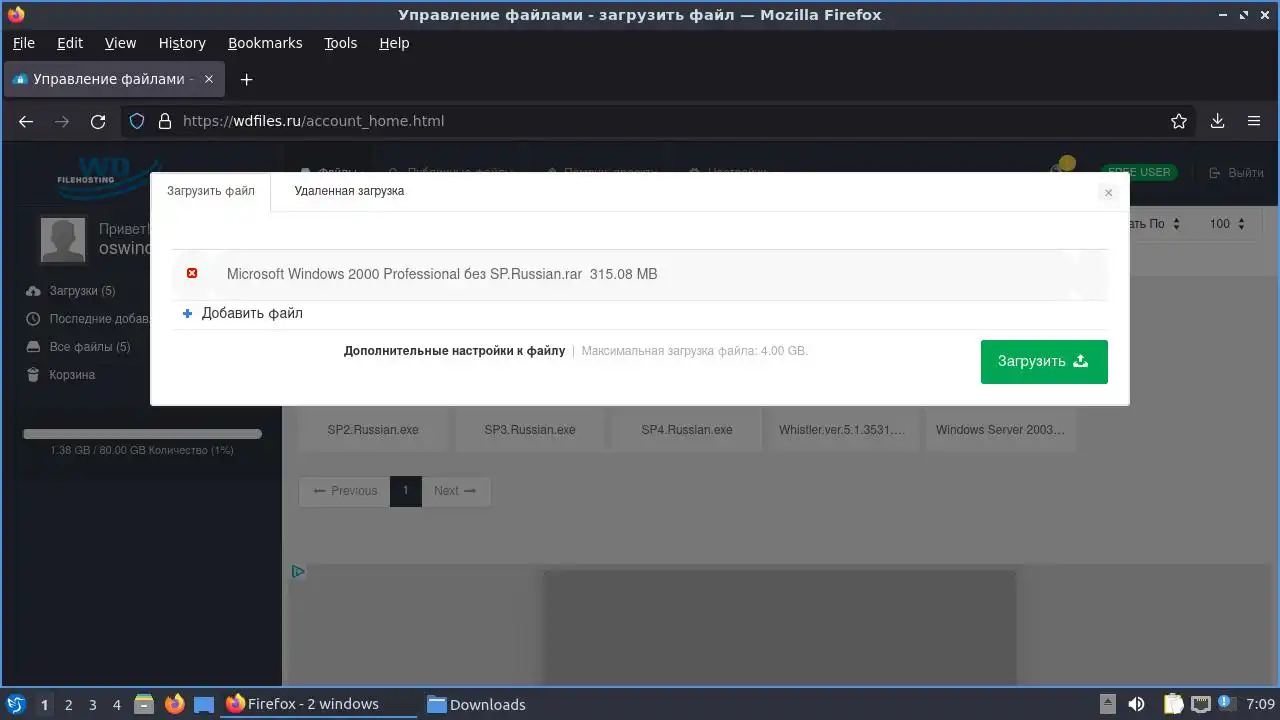Switch to workspace 2

point(68,705)
